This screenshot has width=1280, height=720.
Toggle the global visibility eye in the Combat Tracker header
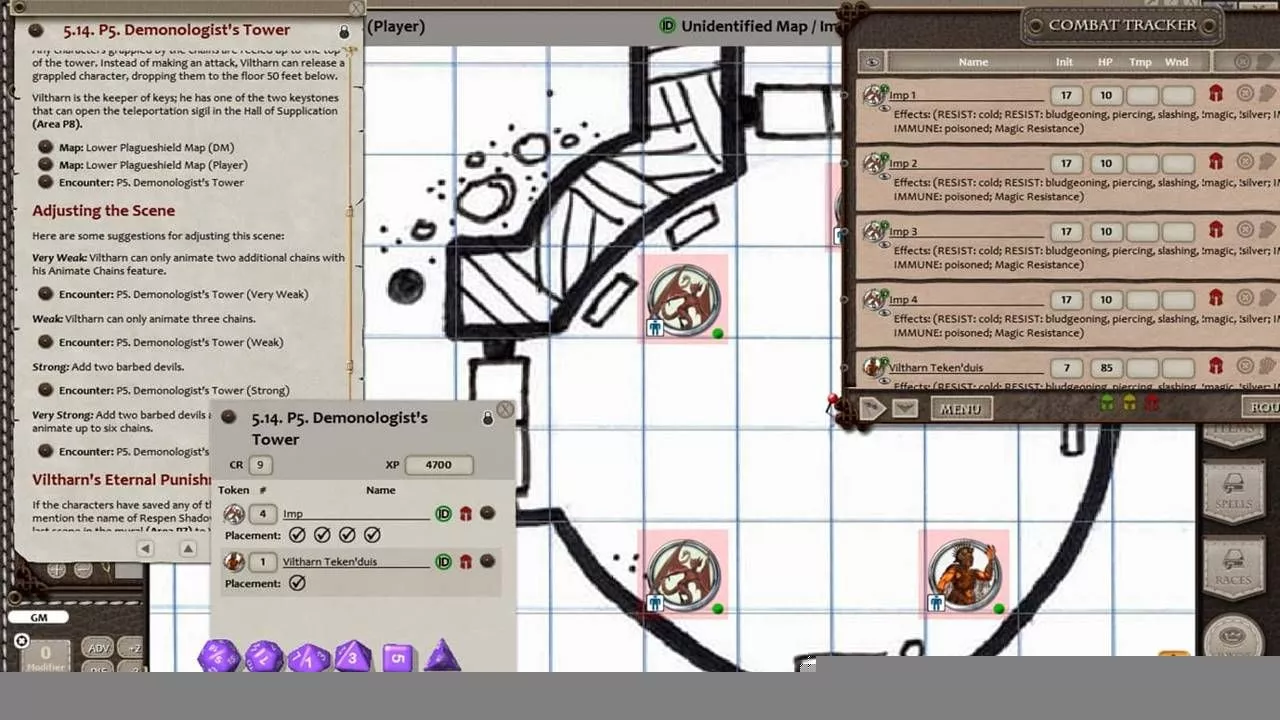click(872, 62)
